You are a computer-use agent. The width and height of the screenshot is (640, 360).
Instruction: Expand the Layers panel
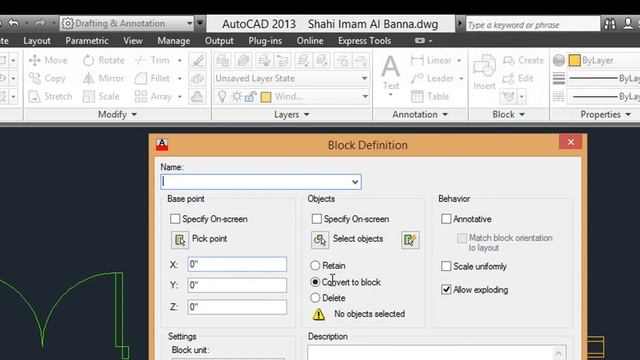click(291, 115)
